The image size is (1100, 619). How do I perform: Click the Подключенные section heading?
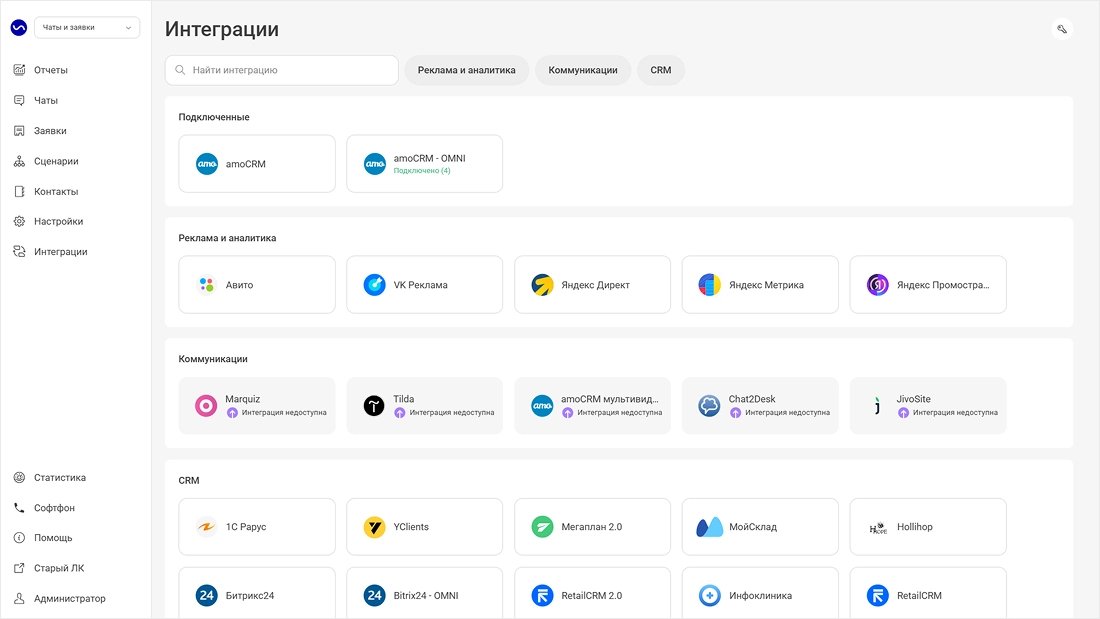[x=214, y=117]
